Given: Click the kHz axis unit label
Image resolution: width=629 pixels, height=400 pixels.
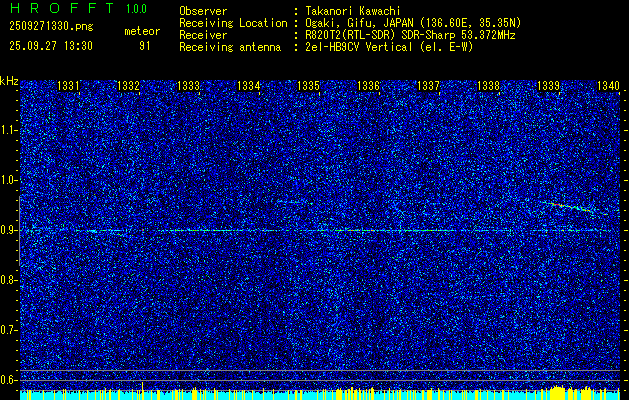Looking at the screenshot, I should coord(9,82).
